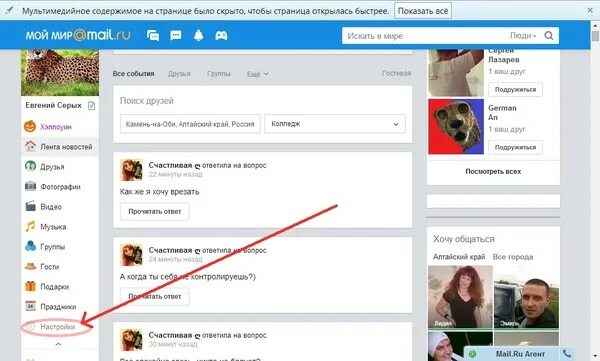
Task: Click the Музыка note icon
Action: click(x=30, y=226)
